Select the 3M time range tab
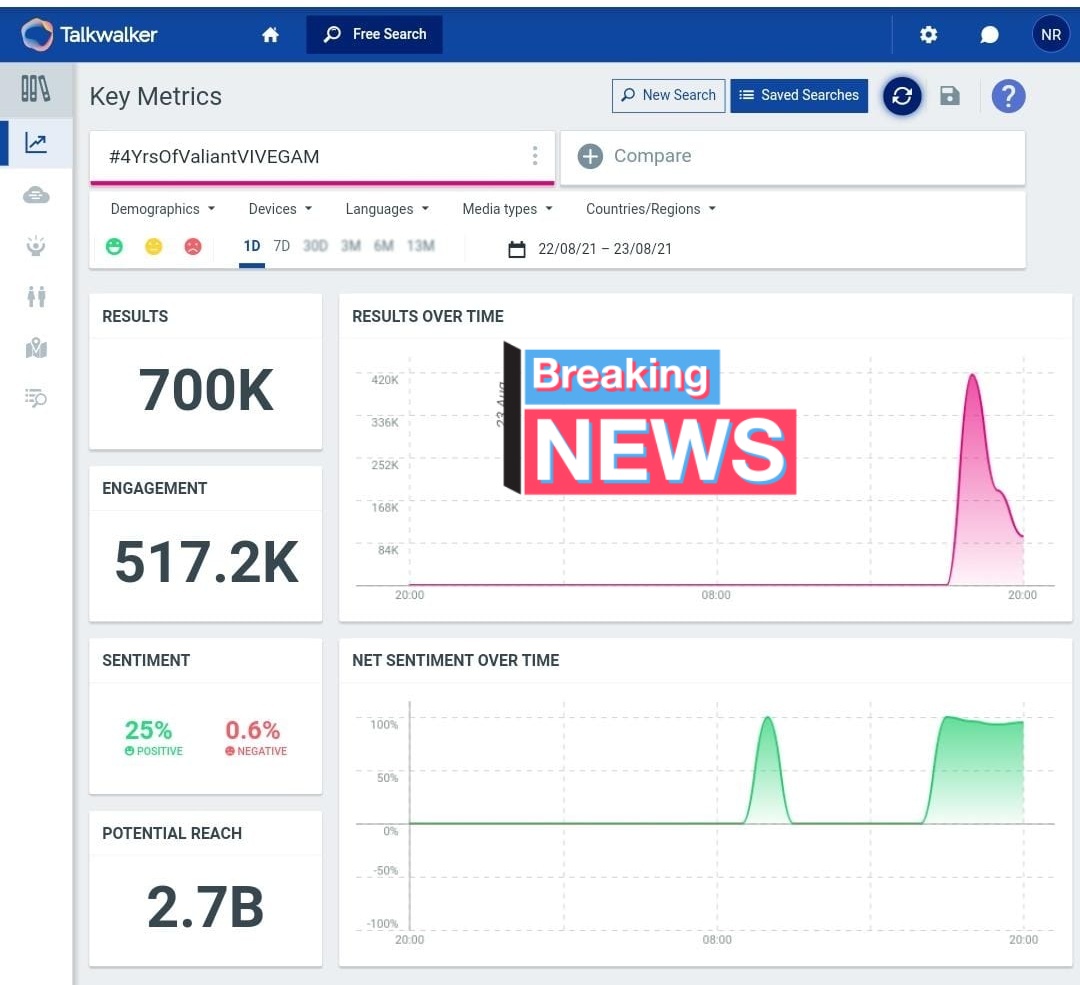This screenshot has height=985, width=1080. (x=351, y=246)
